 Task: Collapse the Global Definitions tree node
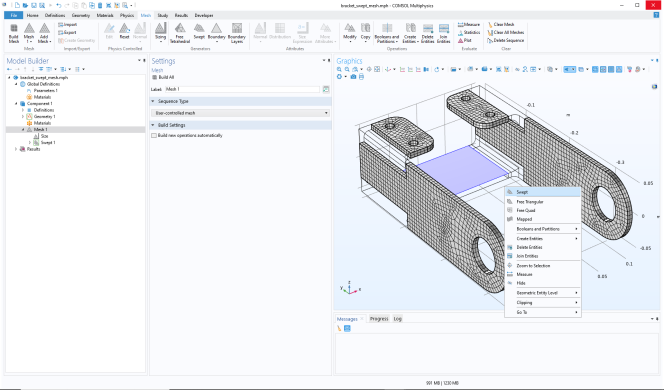16,84
